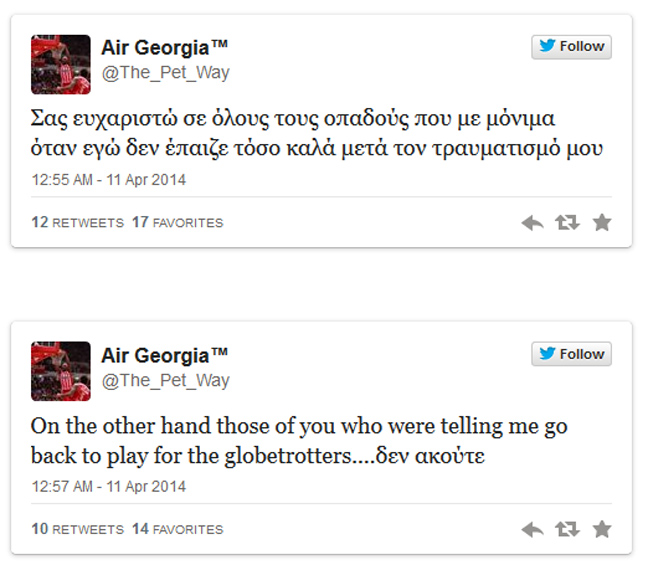View the 14 favorites list
648x570 pixels.
coord(178,529)
